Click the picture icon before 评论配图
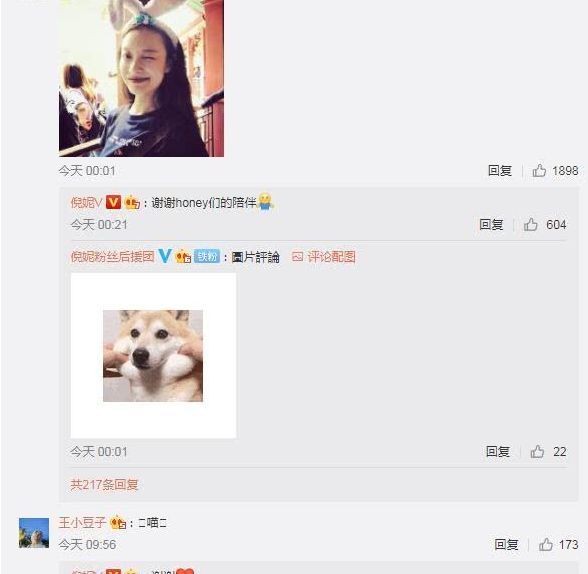The image size is (588, 574). pyautogui.click(x=298, y=256)
